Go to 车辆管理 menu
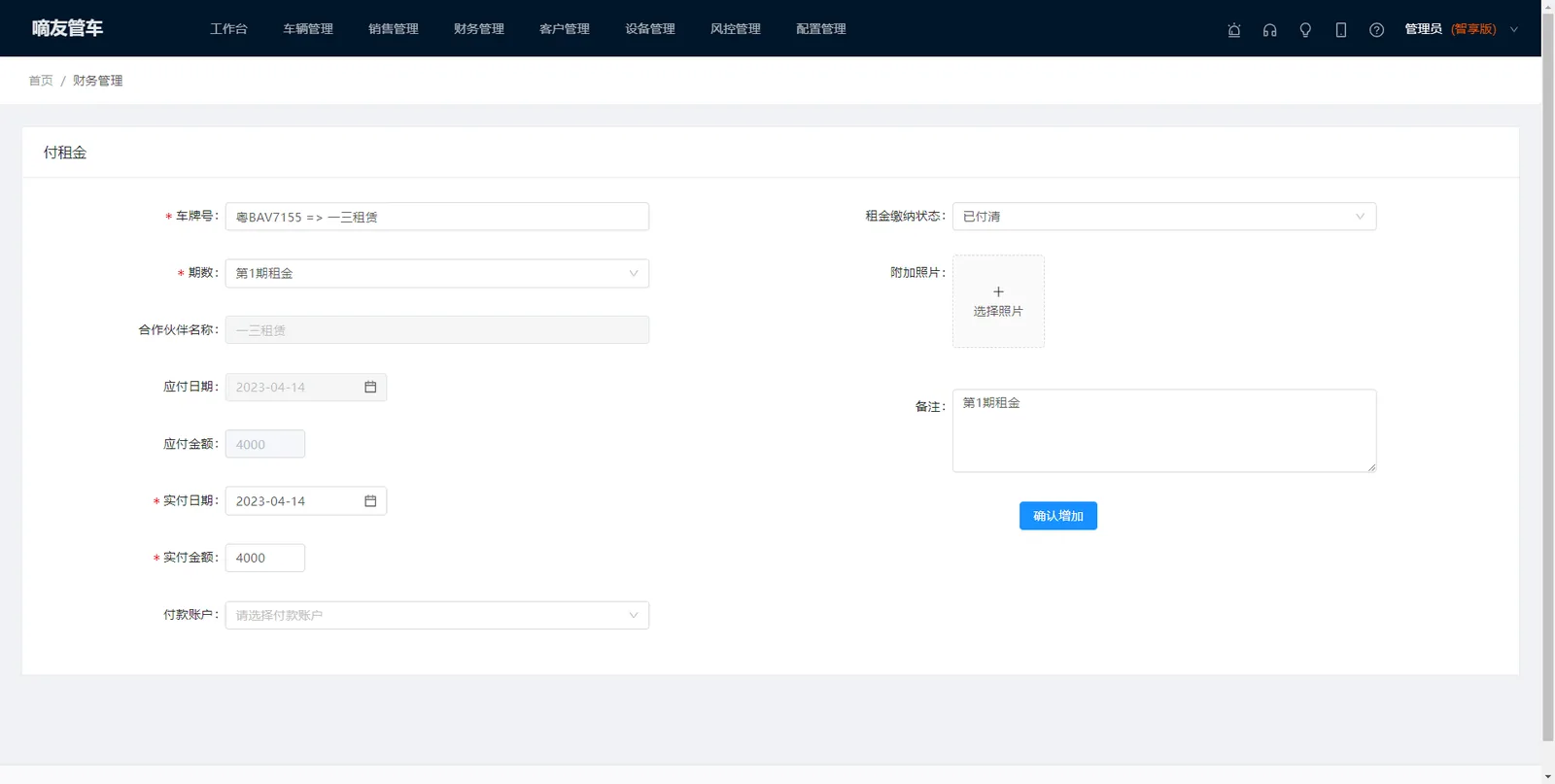1555x784 pixels. click(x=308, y=29)
